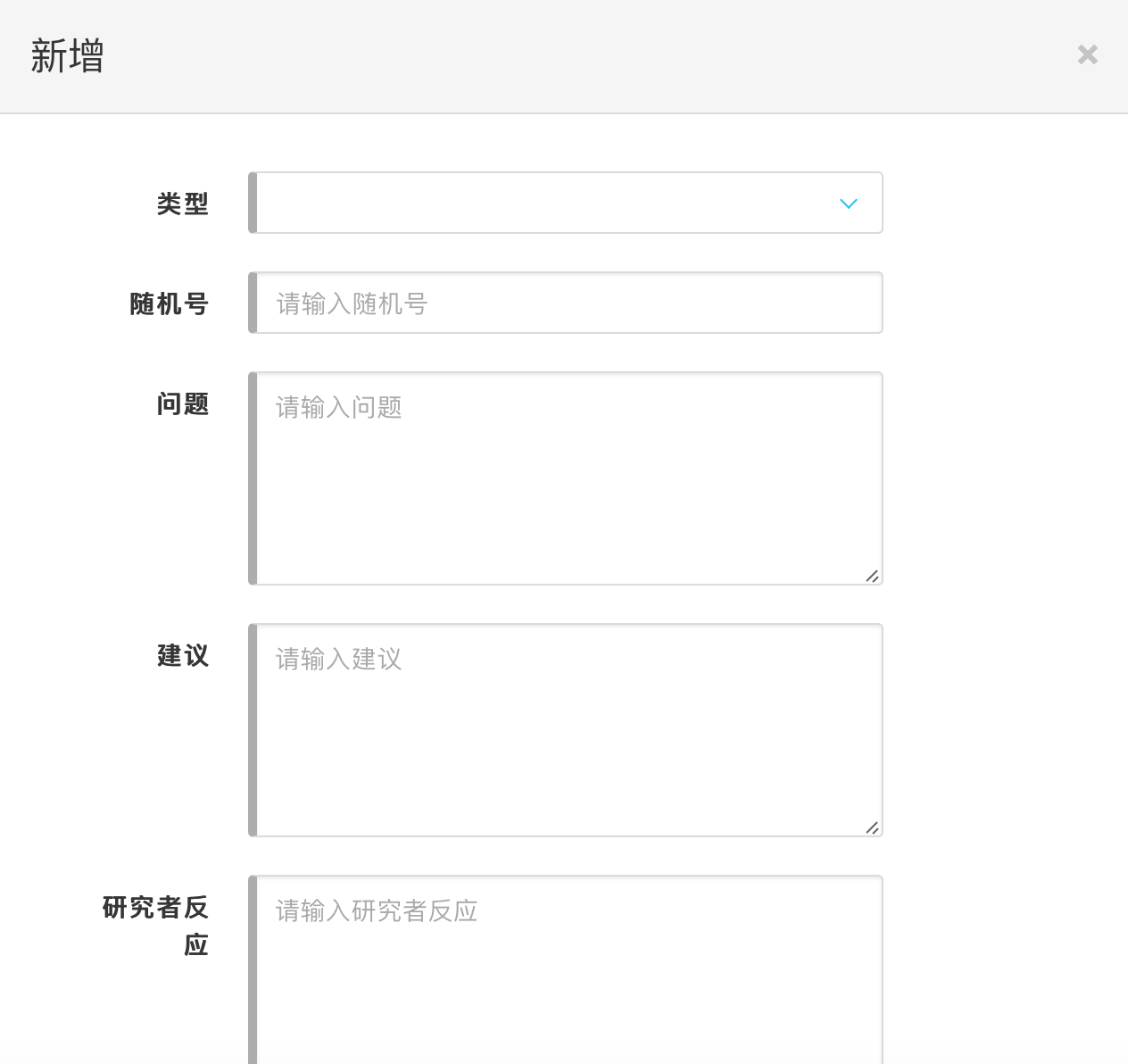Click the 类型 field label
The width and height of the screenshot is (1128, 1064).
183,204
